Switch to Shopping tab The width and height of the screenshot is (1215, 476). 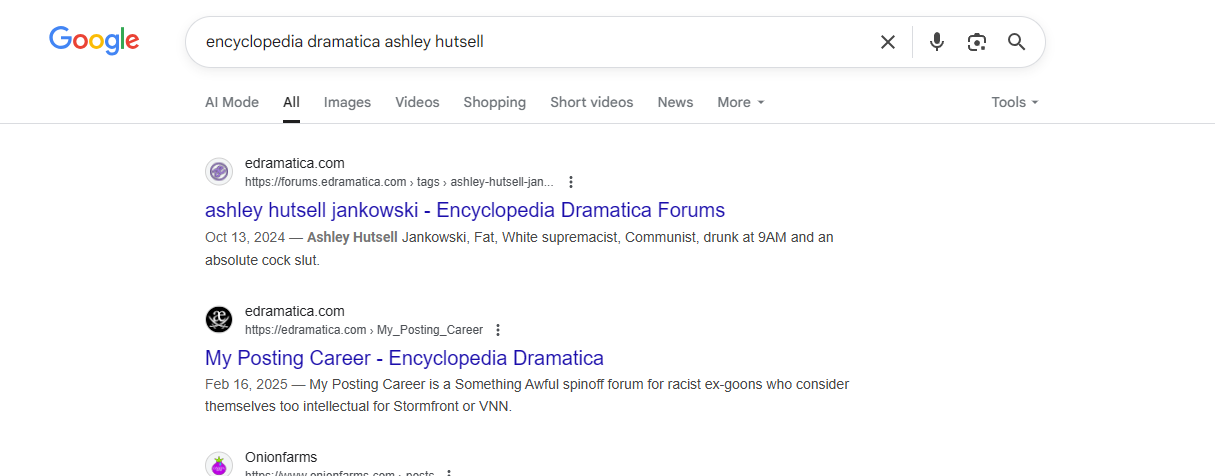495,102
